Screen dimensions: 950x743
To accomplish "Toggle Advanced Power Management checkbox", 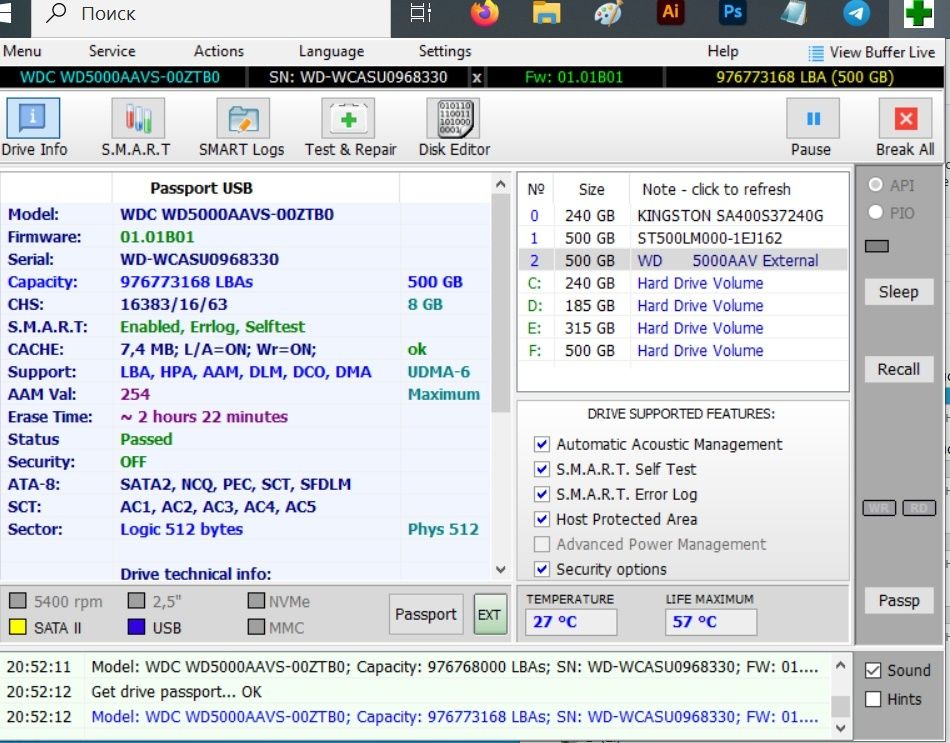I will pos(542,544).
